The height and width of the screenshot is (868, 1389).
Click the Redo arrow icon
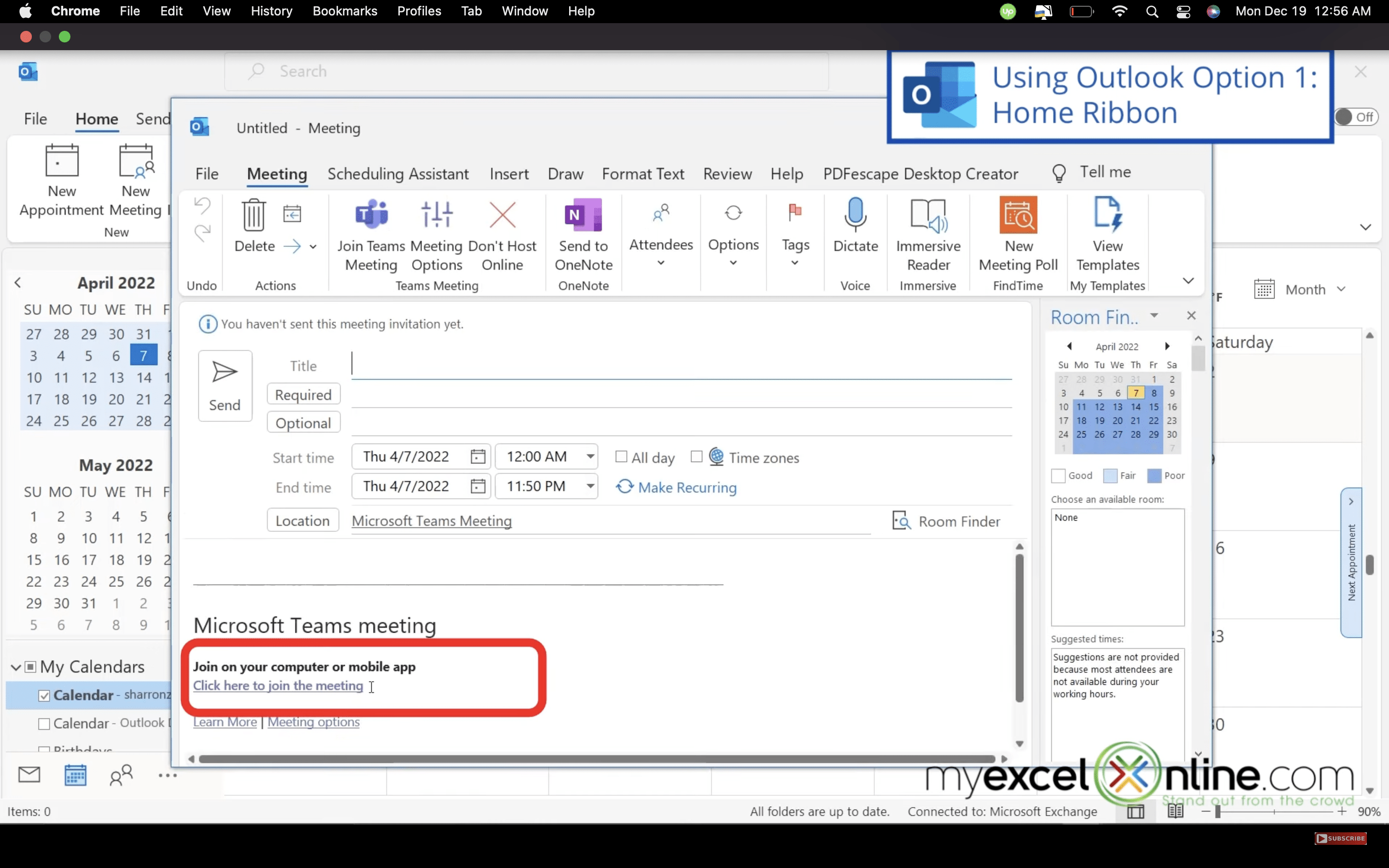coord(202,232)
